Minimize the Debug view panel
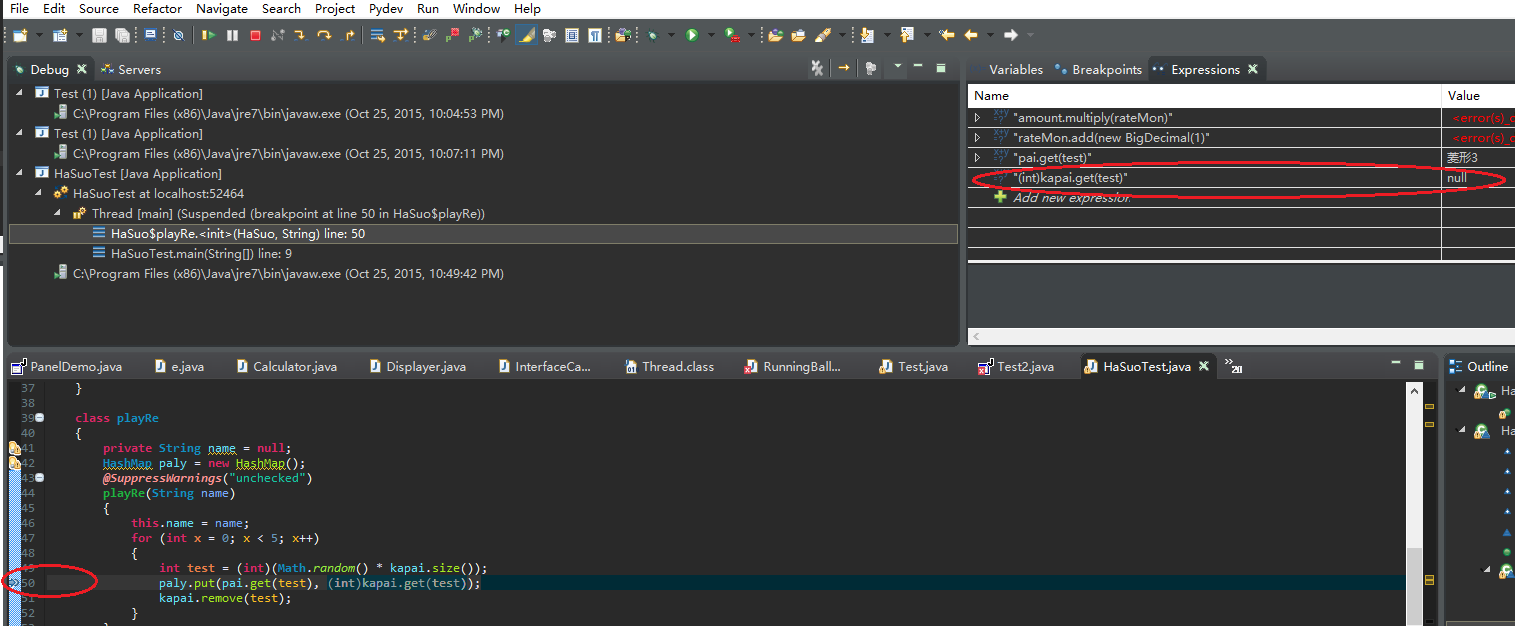 (917, 67)
